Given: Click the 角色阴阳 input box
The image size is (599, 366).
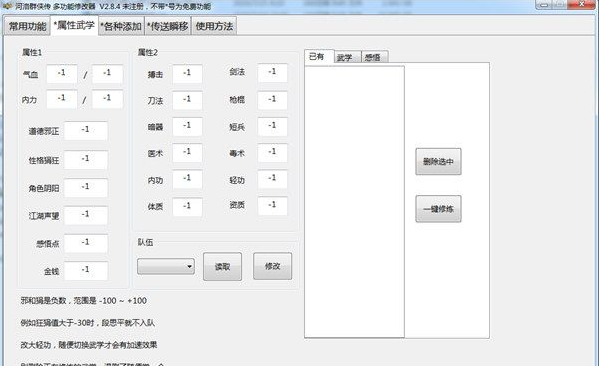Looking at the screenshot, I should pyautogui.click(x=86, y=188).
